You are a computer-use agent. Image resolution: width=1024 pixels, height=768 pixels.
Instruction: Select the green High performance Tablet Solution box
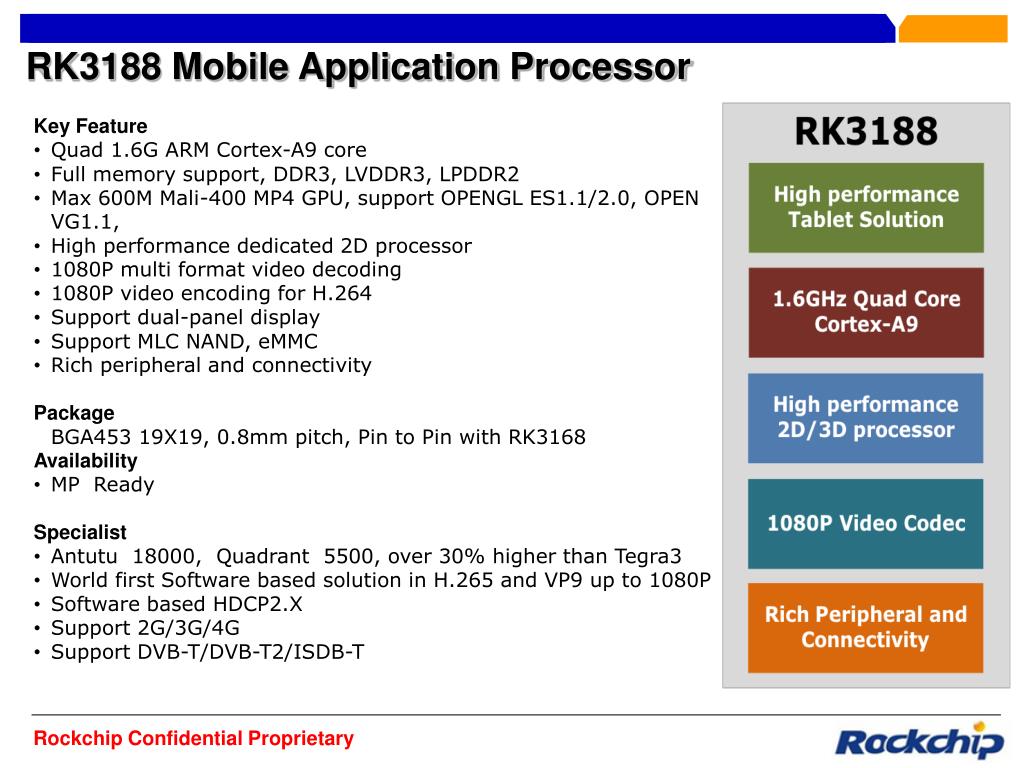pos(866,208)
